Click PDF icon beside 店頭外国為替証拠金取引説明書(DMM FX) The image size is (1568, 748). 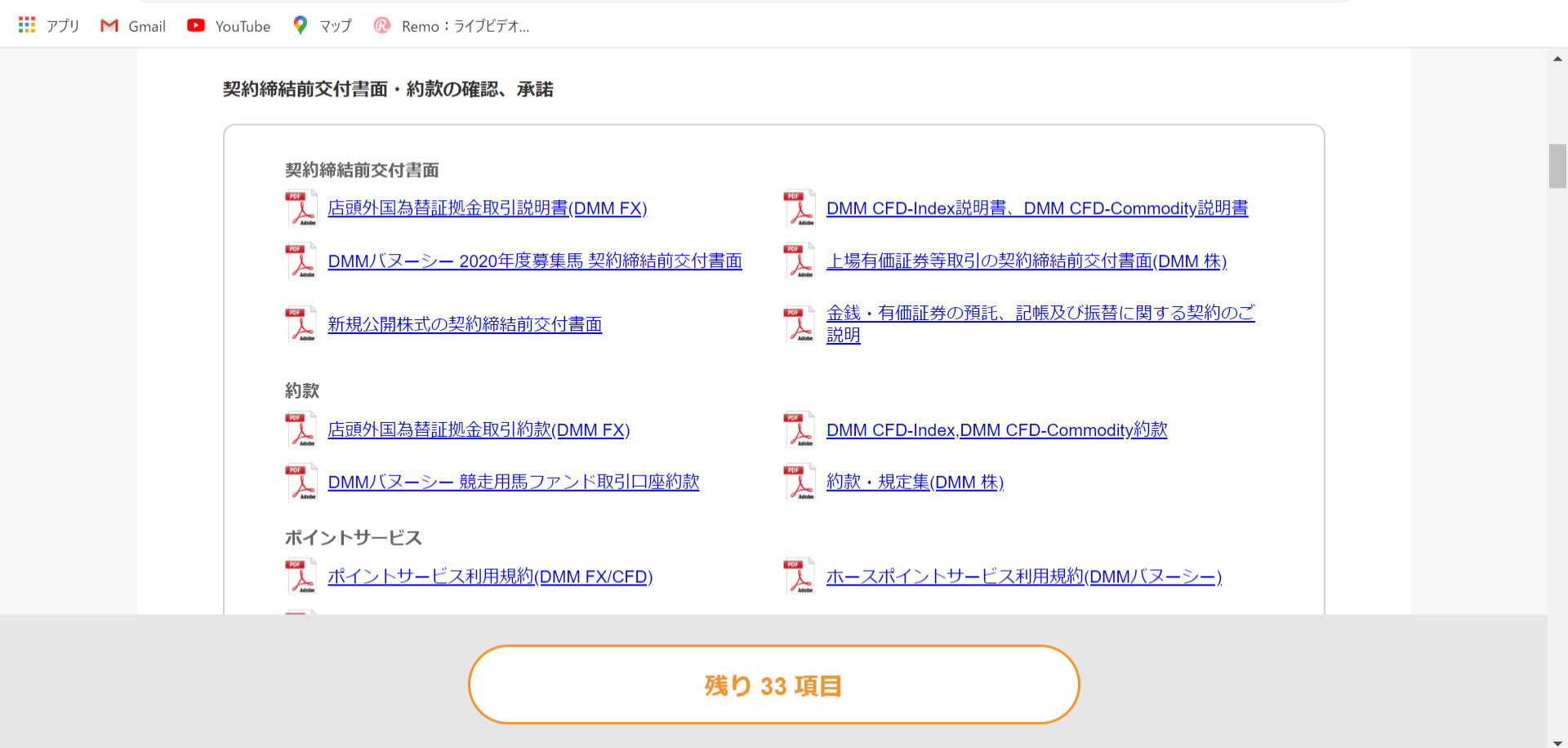point(301,208)
